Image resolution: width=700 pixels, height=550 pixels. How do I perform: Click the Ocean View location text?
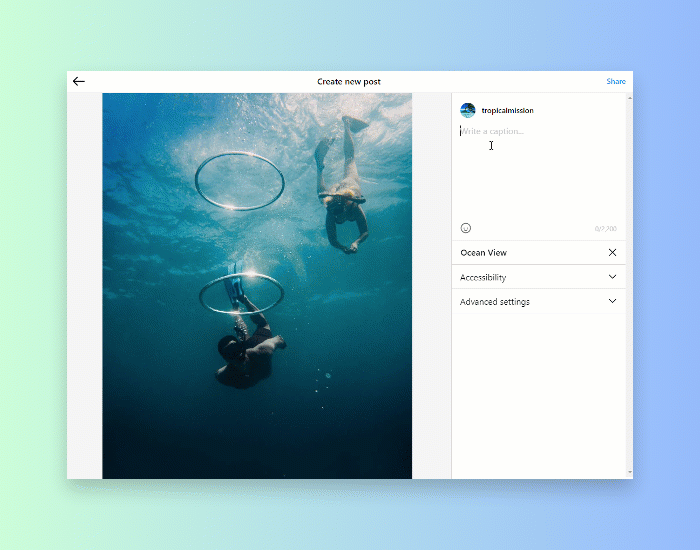(x=483, y=253)
